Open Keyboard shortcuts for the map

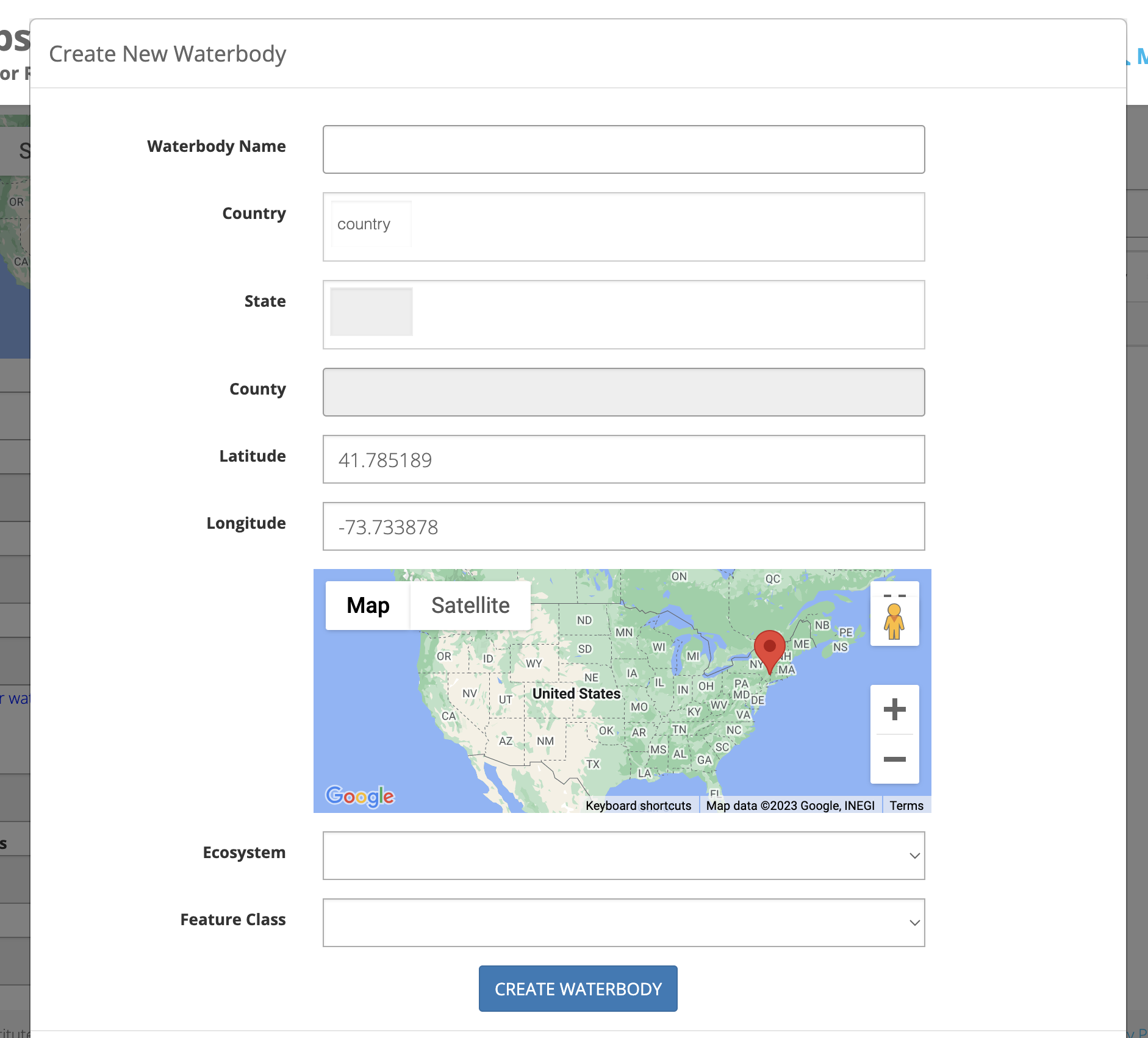(x=638, y=806)
